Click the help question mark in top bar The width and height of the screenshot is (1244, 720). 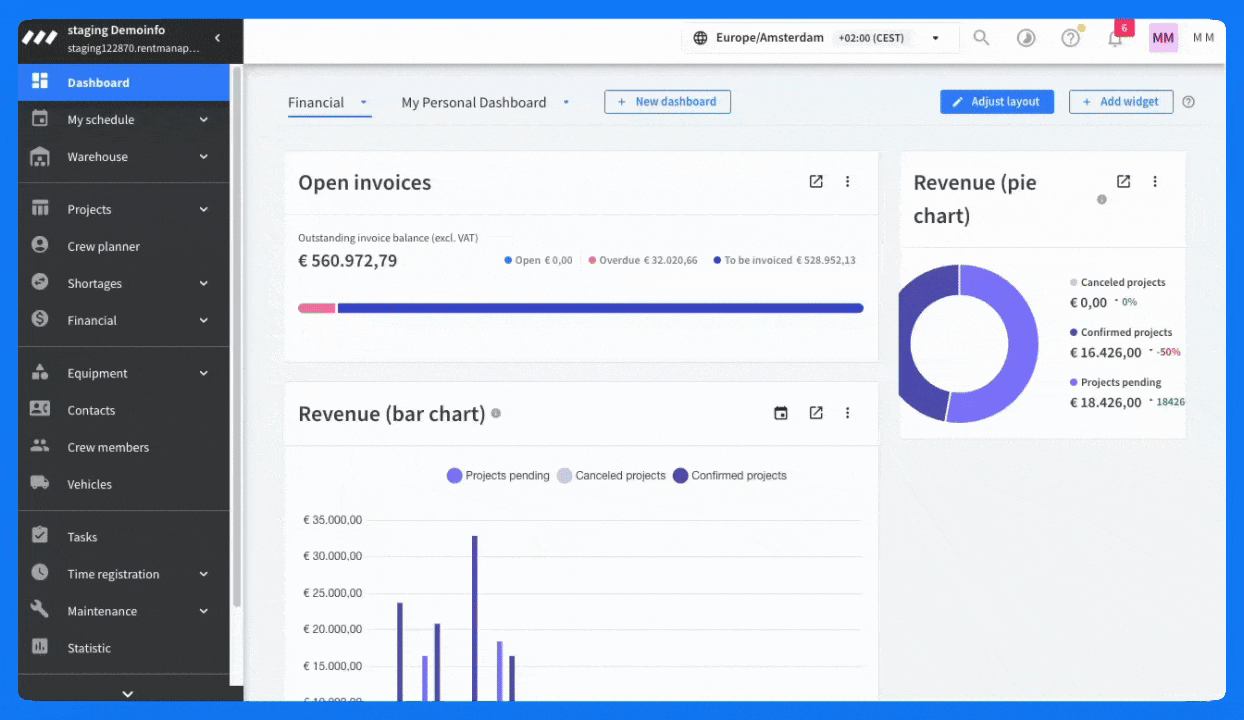(1070, 38)
